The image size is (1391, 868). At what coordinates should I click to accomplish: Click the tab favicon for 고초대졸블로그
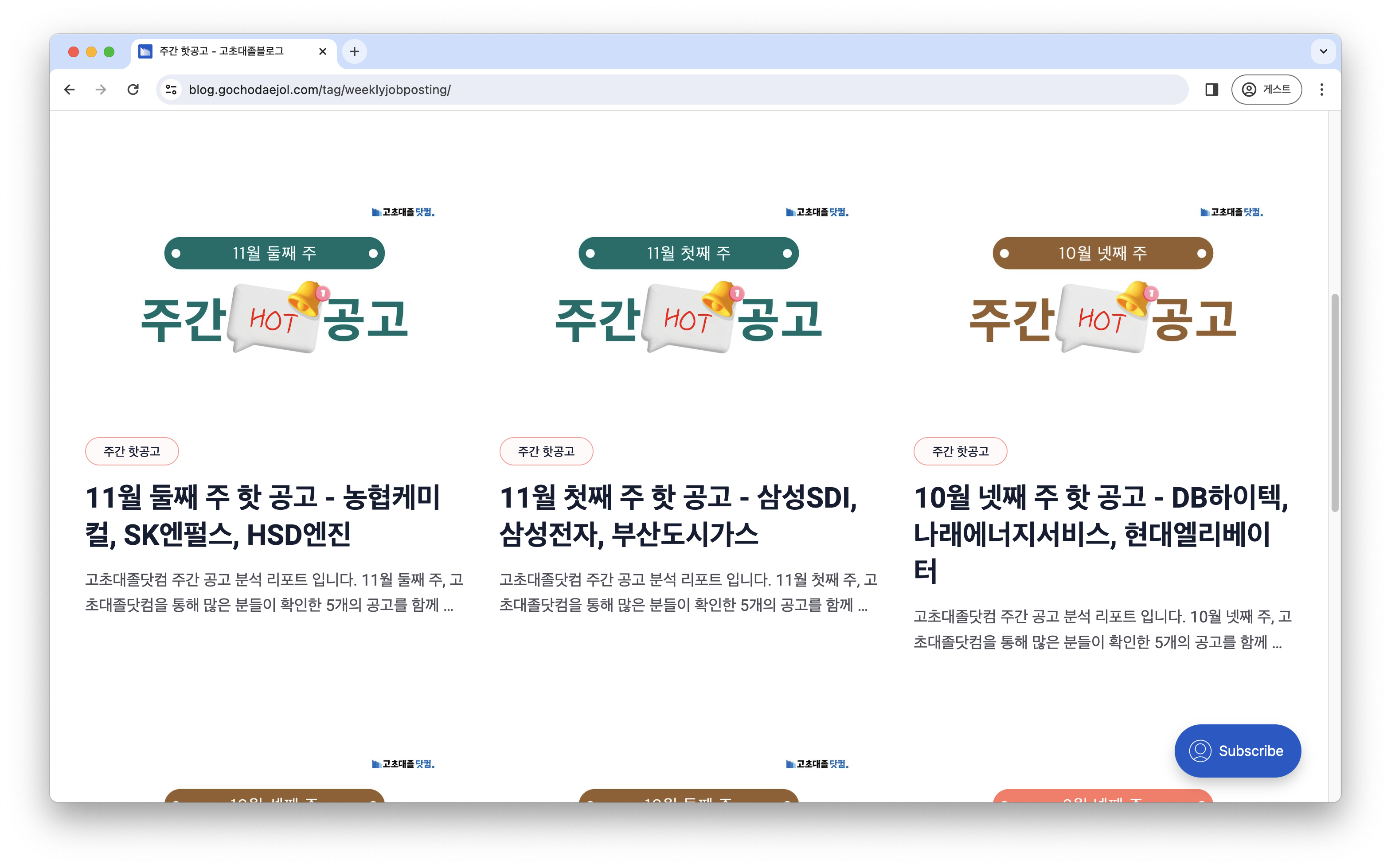[x=145, y=52]
